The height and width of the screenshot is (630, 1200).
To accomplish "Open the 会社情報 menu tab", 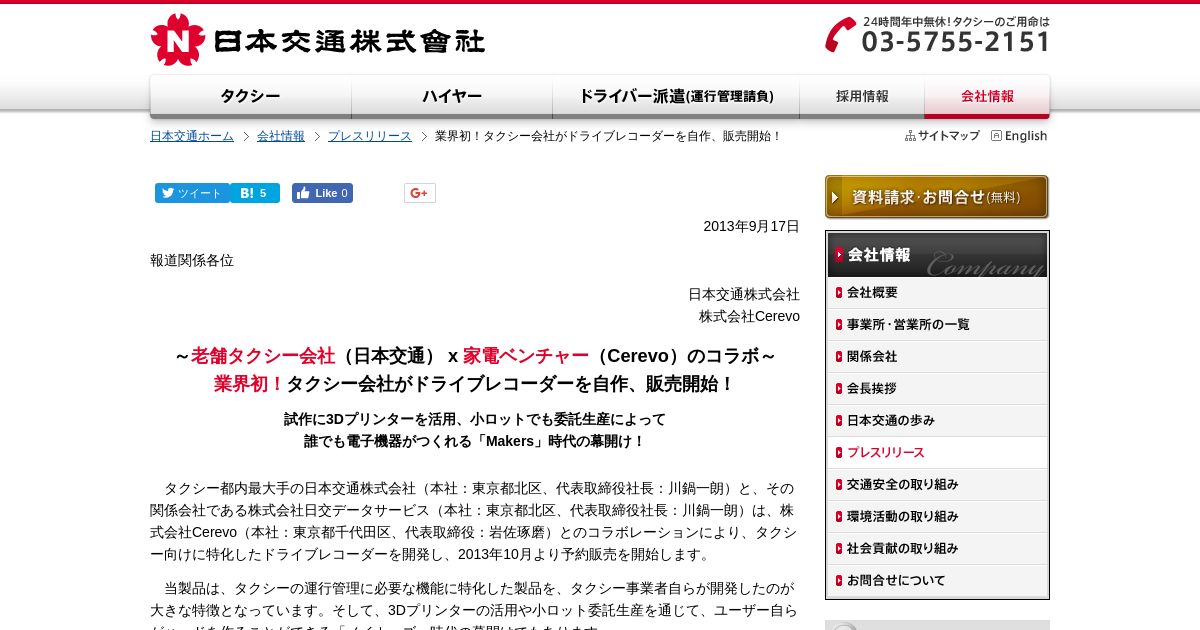I will pyautogui.click(x=987, y=97).
